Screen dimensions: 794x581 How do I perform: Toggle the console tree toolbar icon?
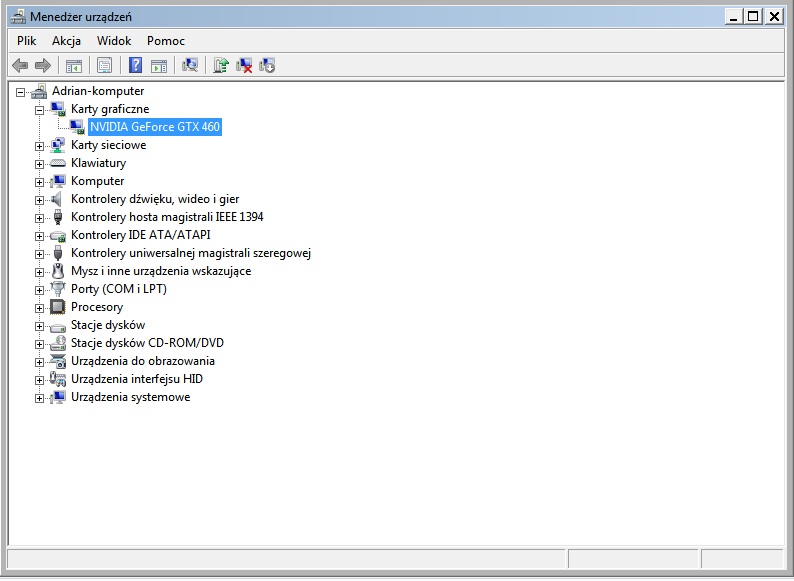(x=73, y=65)
